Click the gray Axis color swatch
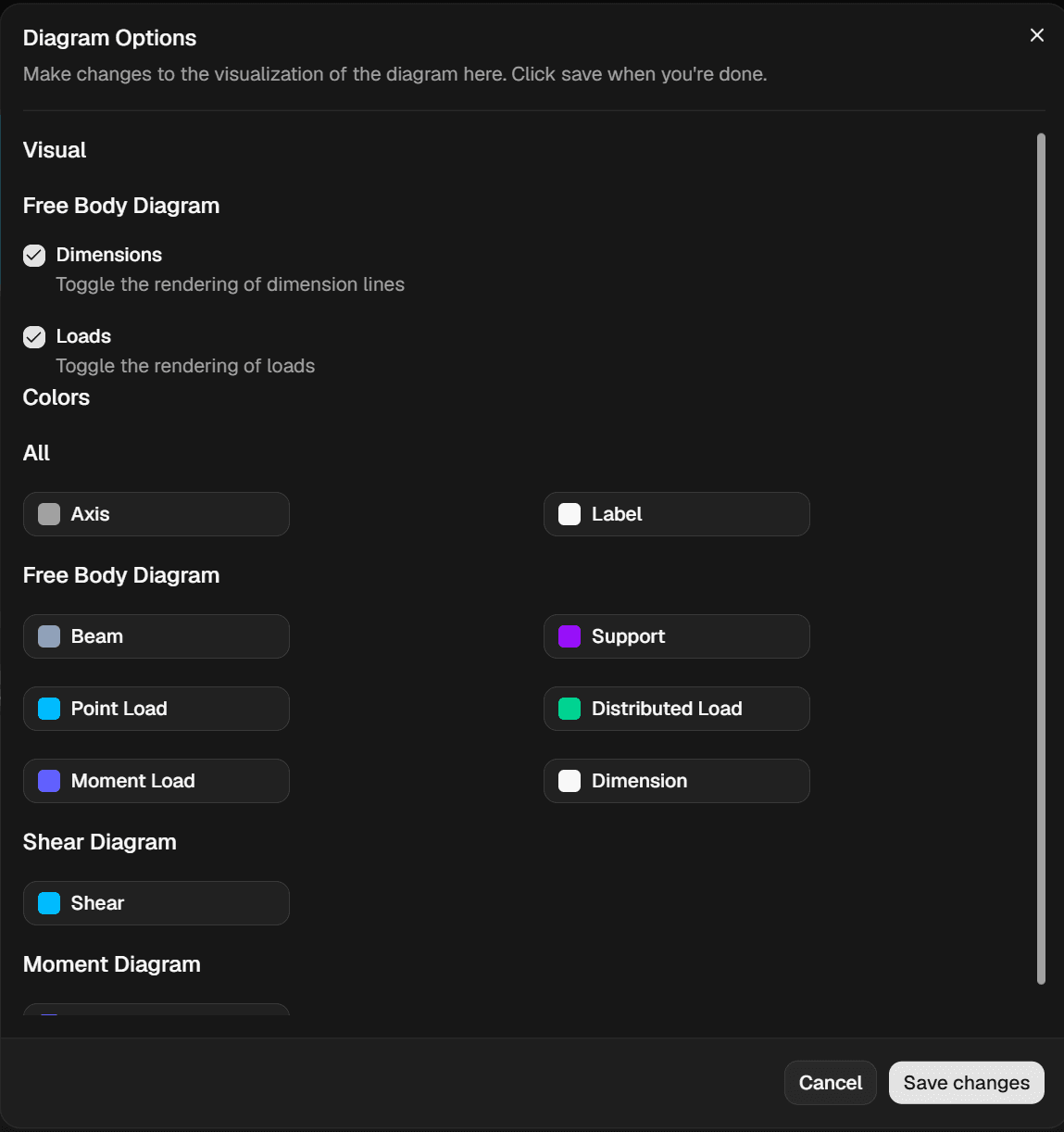Viewport: 1064px width, 1132px height. tap(49, 514)
